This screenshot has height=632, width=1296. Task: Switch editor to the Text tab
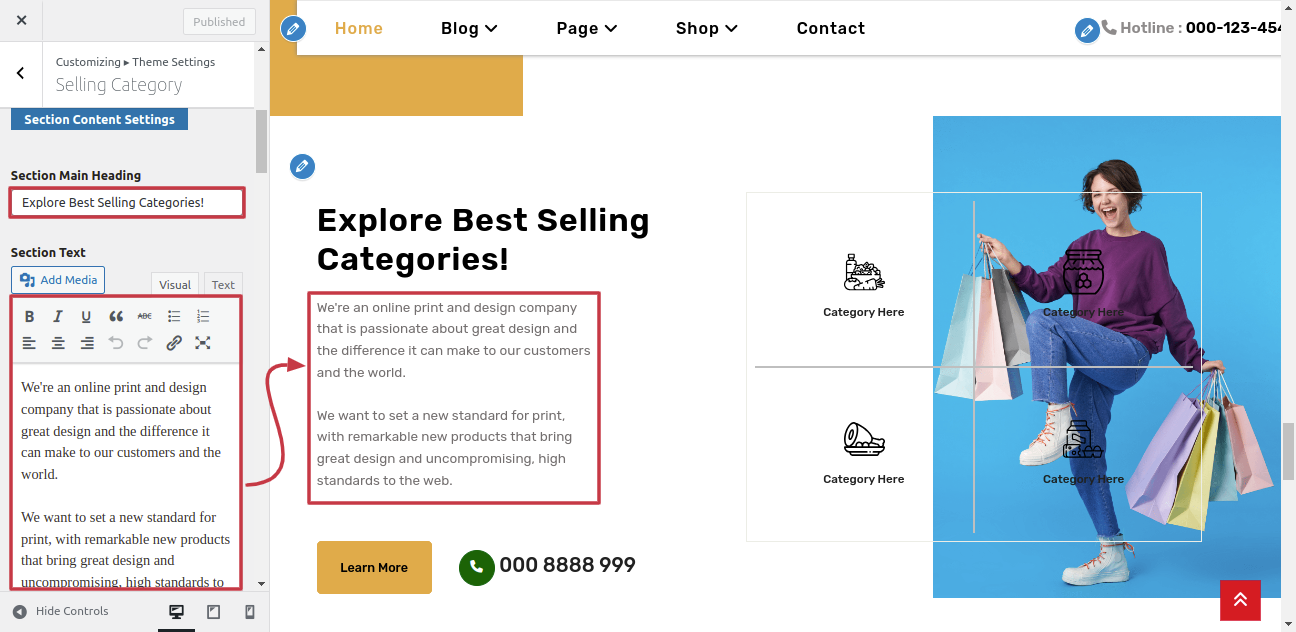[x=223, y=285]
